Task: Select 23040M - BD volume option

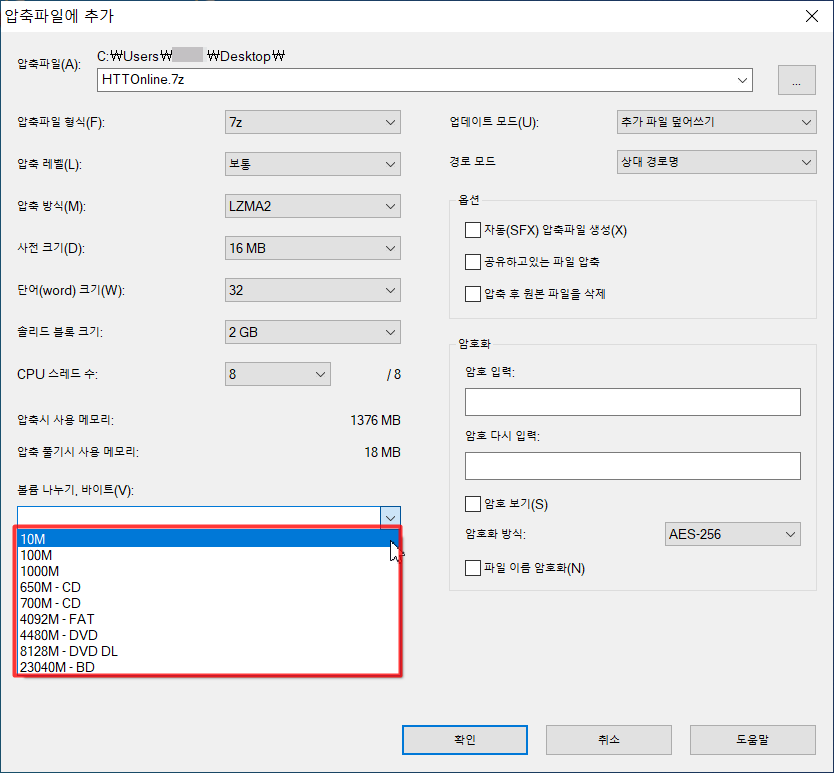Action: [208, 667]
